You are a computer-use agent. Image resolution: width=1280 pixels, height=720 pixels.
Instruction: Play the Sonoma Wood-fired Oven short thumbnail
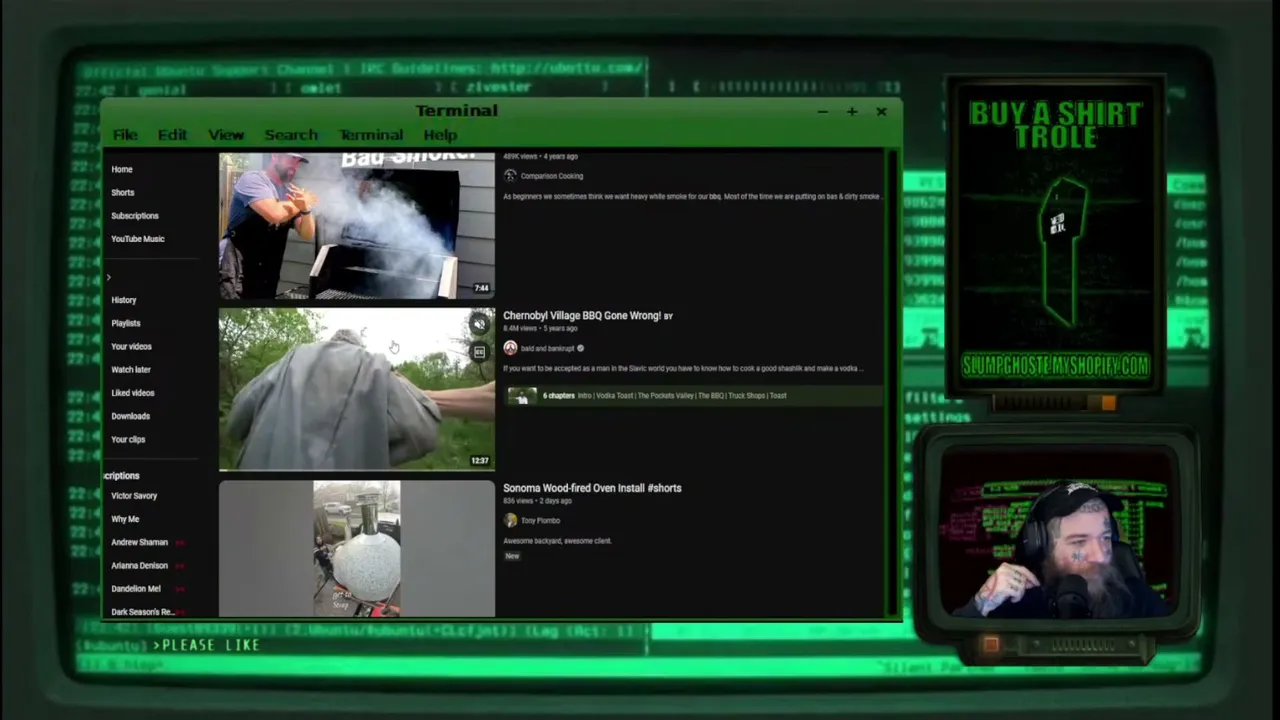click(x=357, y=549)
